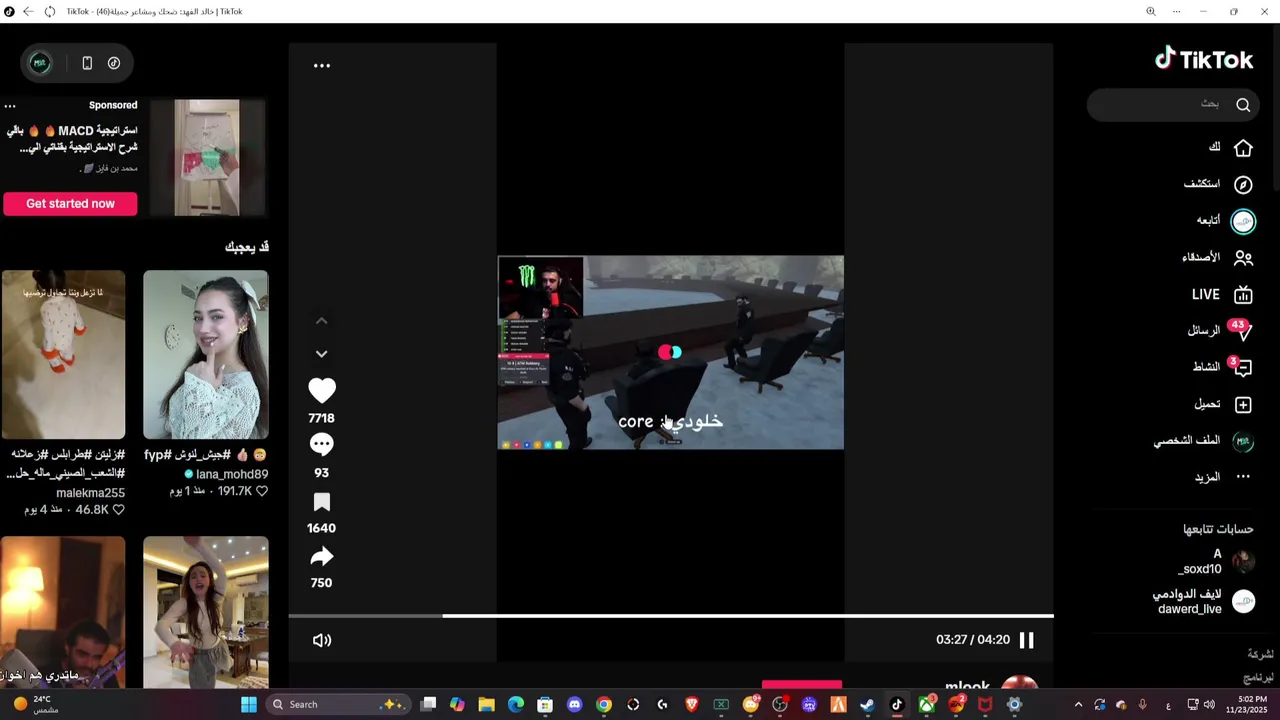Open the Friends menu item
1280x720 pixels.
[1217, 258]
